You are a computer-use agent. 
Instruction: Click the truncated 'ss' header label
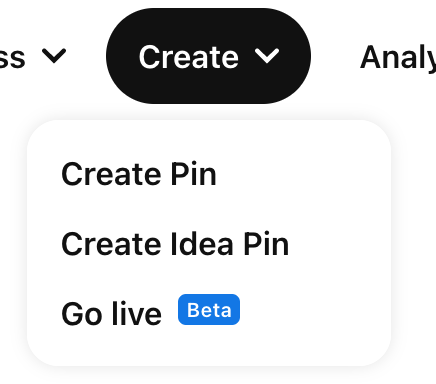(12, 59)
